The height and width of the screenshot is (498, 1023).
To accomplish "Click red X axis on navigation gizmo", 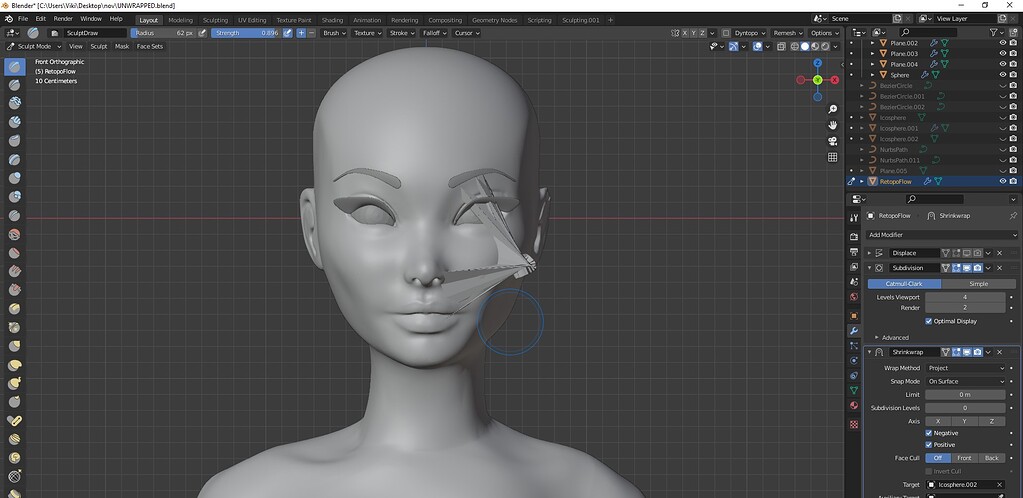I will pyautogui.click(x=834, y=80).
